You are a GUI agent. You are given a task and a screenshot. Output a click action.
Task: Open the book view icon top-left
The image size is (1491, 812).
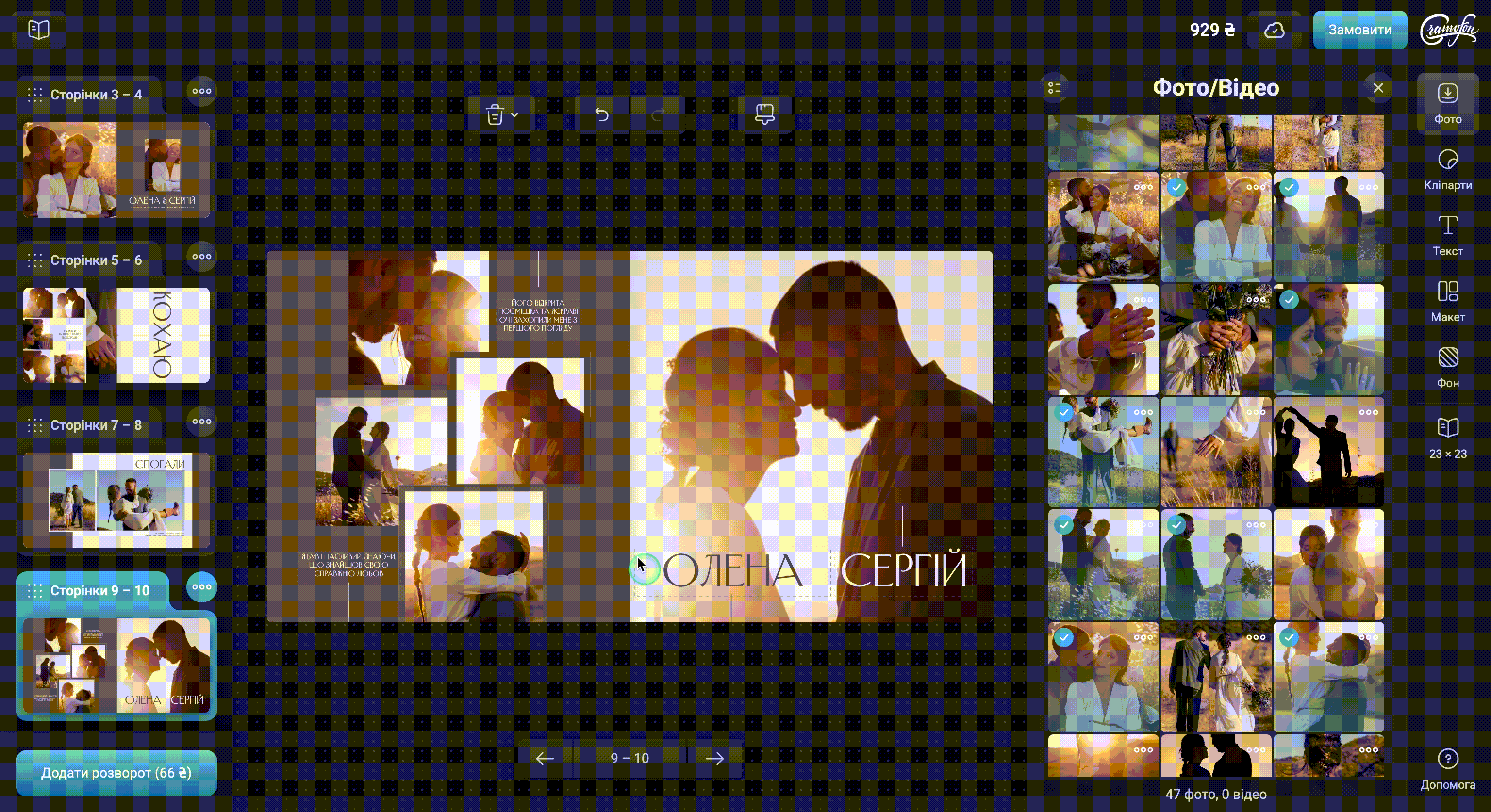coord(39,30)
